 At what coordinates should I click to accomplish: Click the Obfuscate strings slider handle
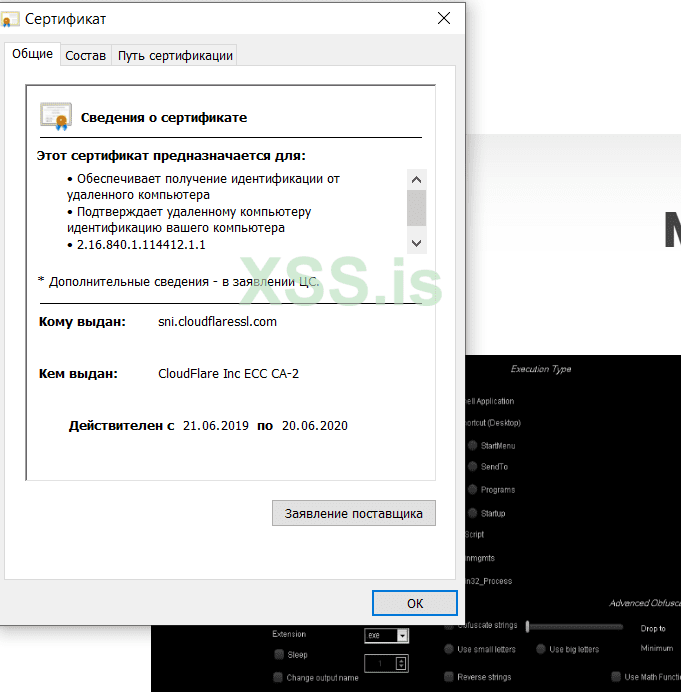[x=527, y=626]
